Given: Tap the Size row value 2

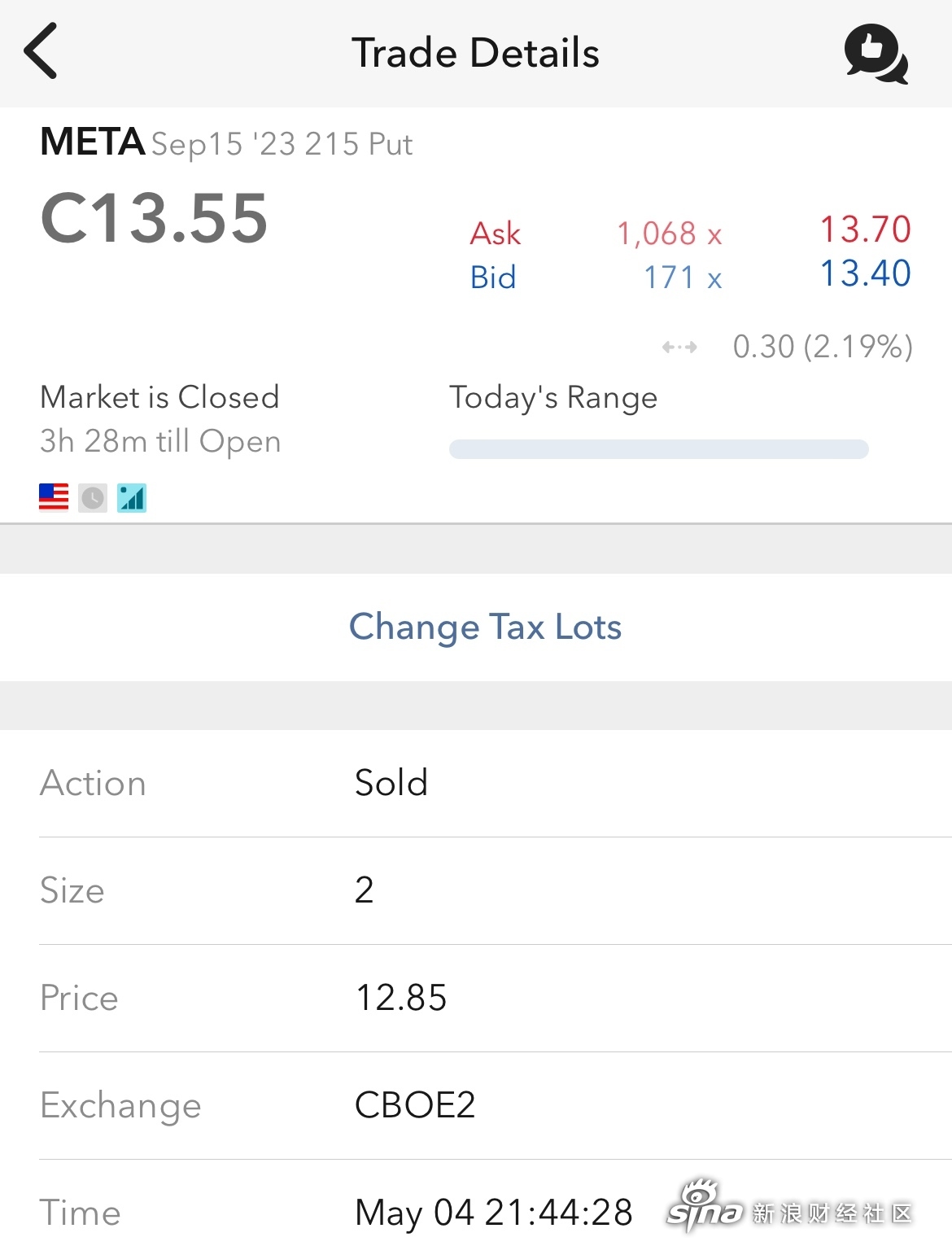Looking at the screenshot, I should point(364,890).
